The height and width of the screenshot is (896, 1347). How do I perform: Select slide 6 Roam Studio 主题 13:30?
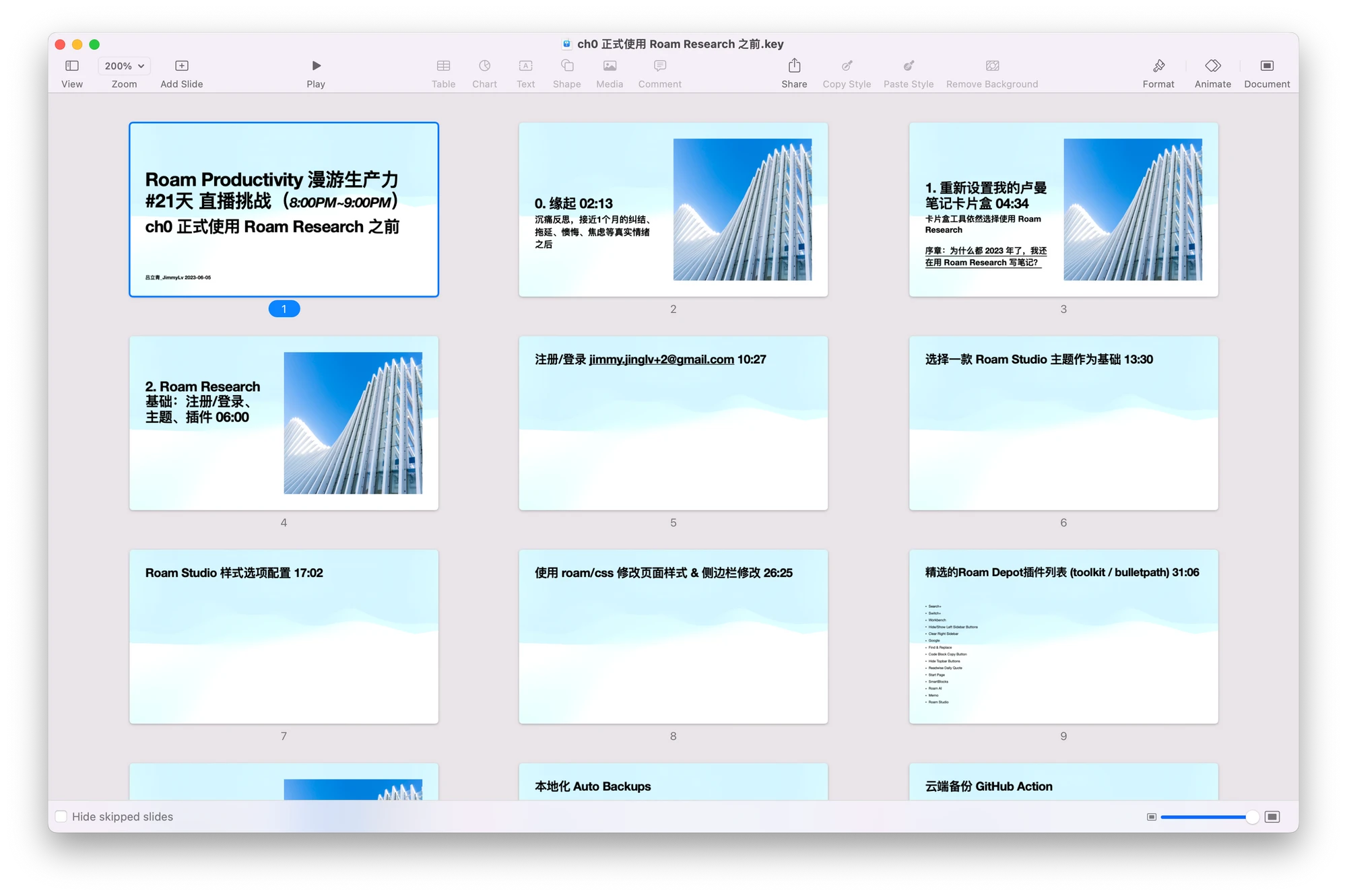point(1063,423)
